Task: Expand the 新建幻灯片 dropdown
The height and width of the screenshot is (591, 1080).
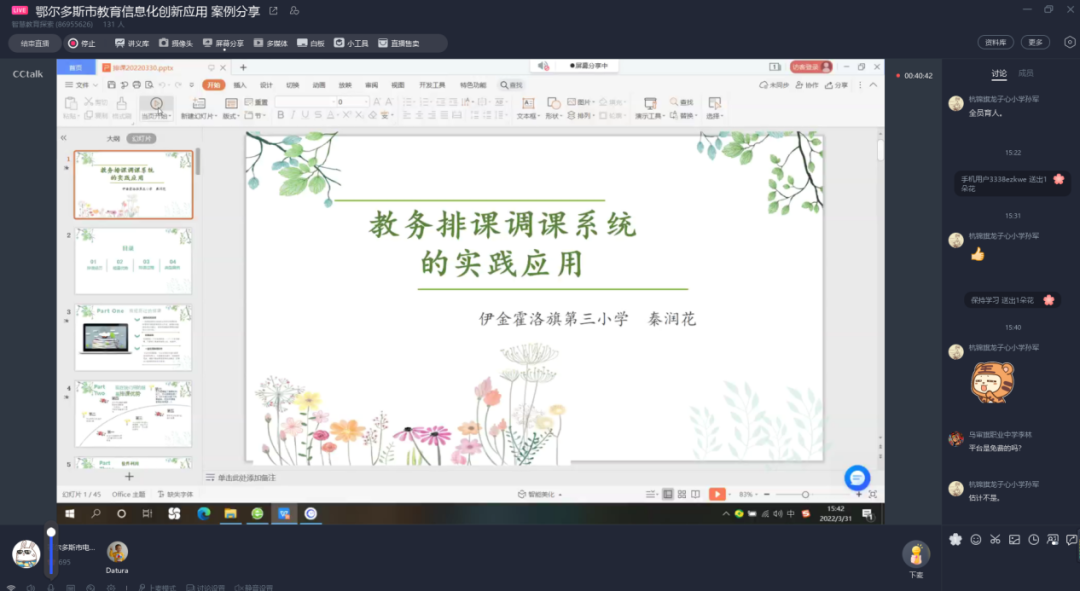Action: 198,116
